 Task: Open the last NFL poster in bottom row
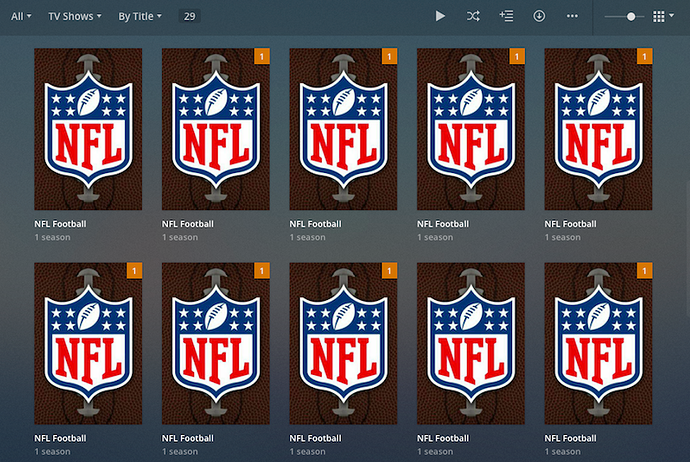[x=598, y=343]
